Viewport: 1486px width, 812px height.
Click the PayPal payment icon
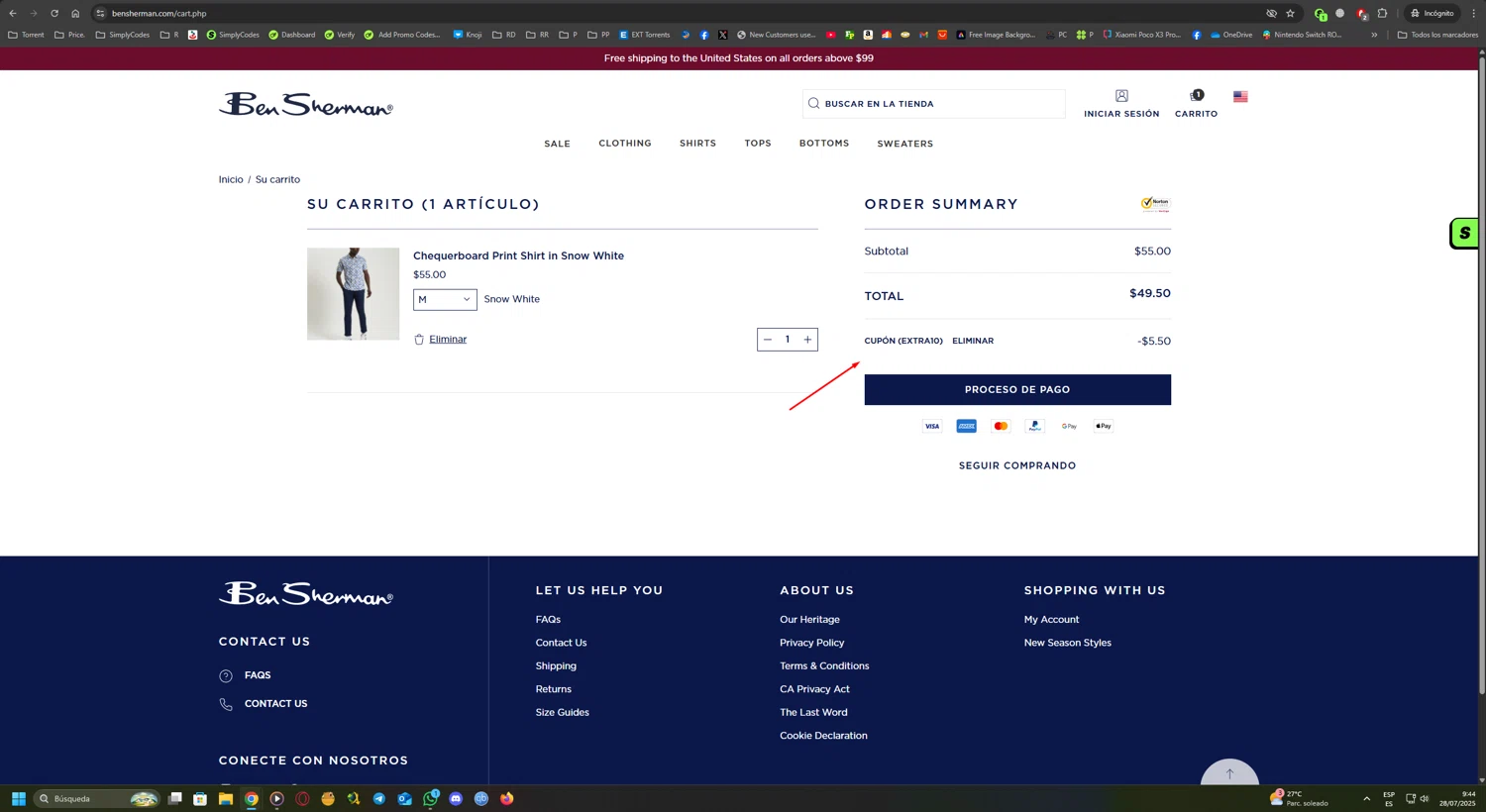pos(1034,427)
